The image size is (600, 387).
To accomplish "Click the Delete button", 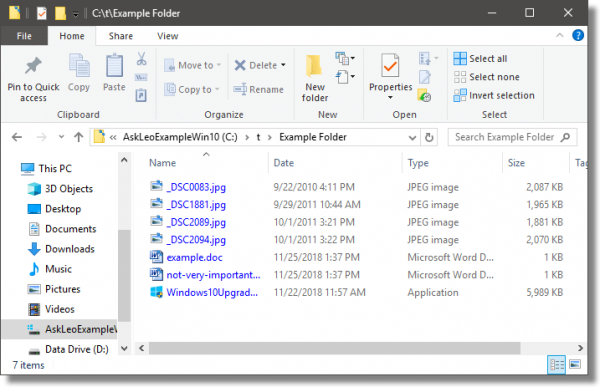I will click(256, 65).
